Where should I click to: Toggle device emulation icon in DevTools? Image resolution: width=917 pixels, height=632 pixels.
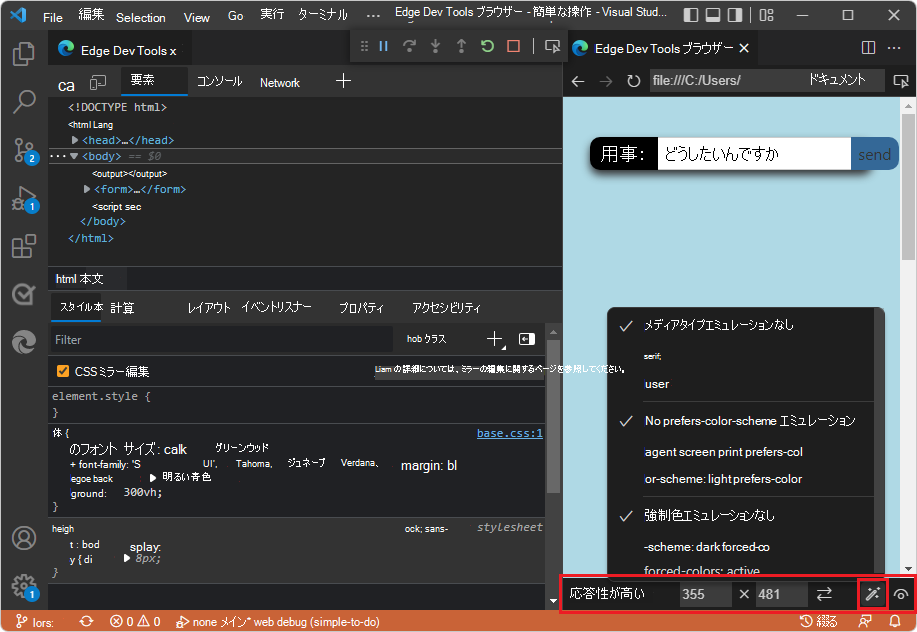coord(98,83)
